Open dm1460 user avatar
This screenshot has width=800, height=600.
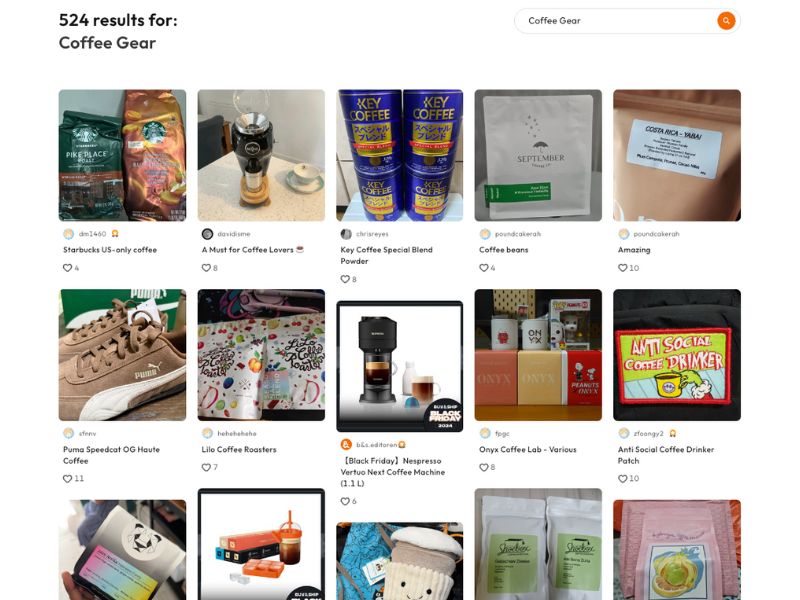pyautogui.click(x=68, y=234)
